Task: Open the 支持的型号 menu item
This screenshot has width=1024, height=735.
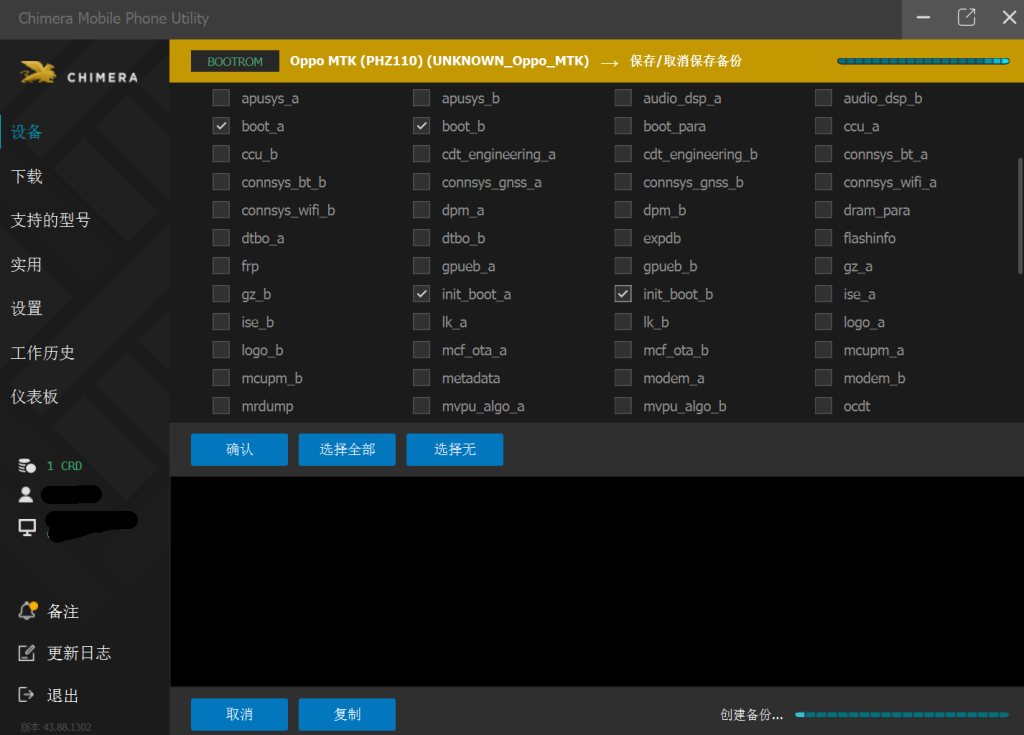Action: coord(50,220)
